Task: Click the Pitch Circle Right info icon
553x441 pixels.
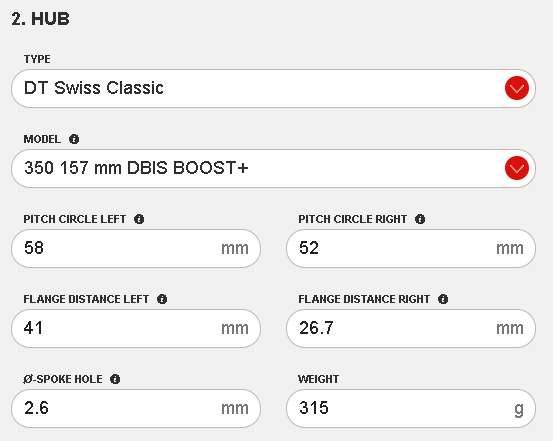Action: point(420,219)
